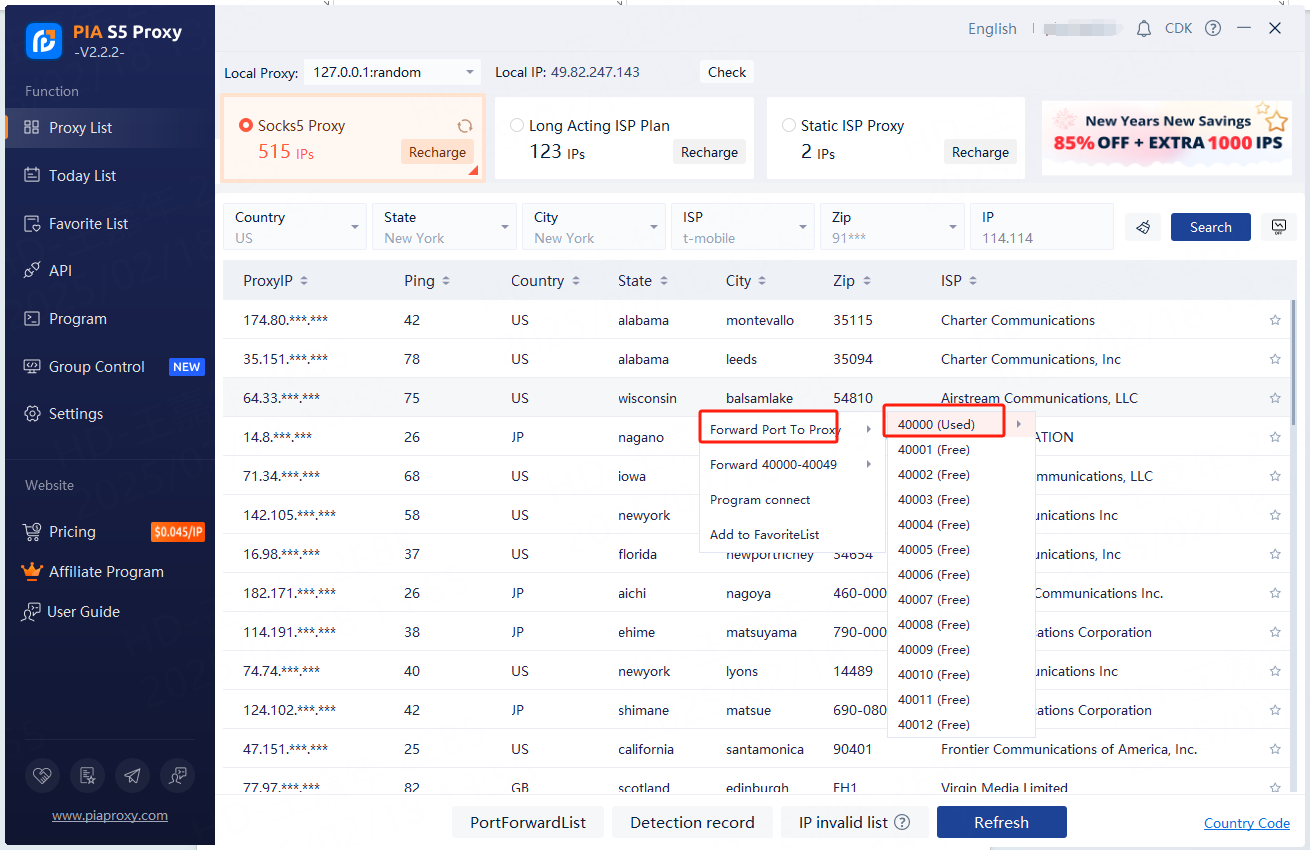Click the Refresh button
The height and width of the screenshot is (850, 1310).
pos(1001,822)
